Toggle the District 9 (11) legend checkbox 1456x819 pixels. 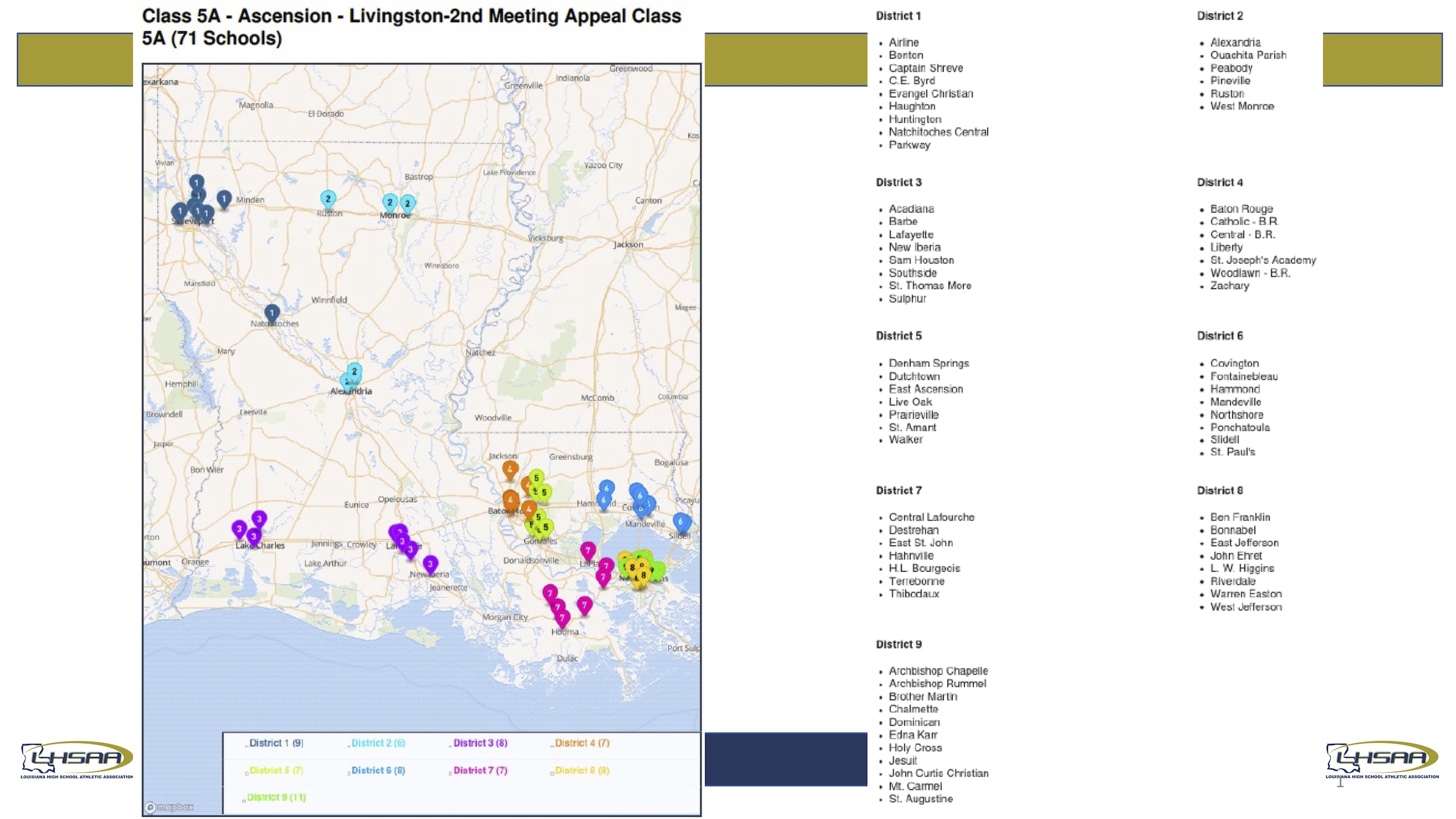point(244,800)
